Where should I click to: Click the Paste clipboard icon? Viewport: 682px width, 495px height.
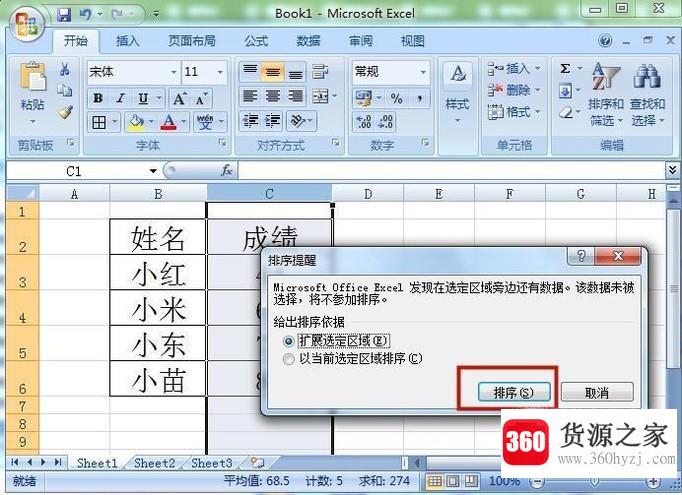(x=32, y=77)
